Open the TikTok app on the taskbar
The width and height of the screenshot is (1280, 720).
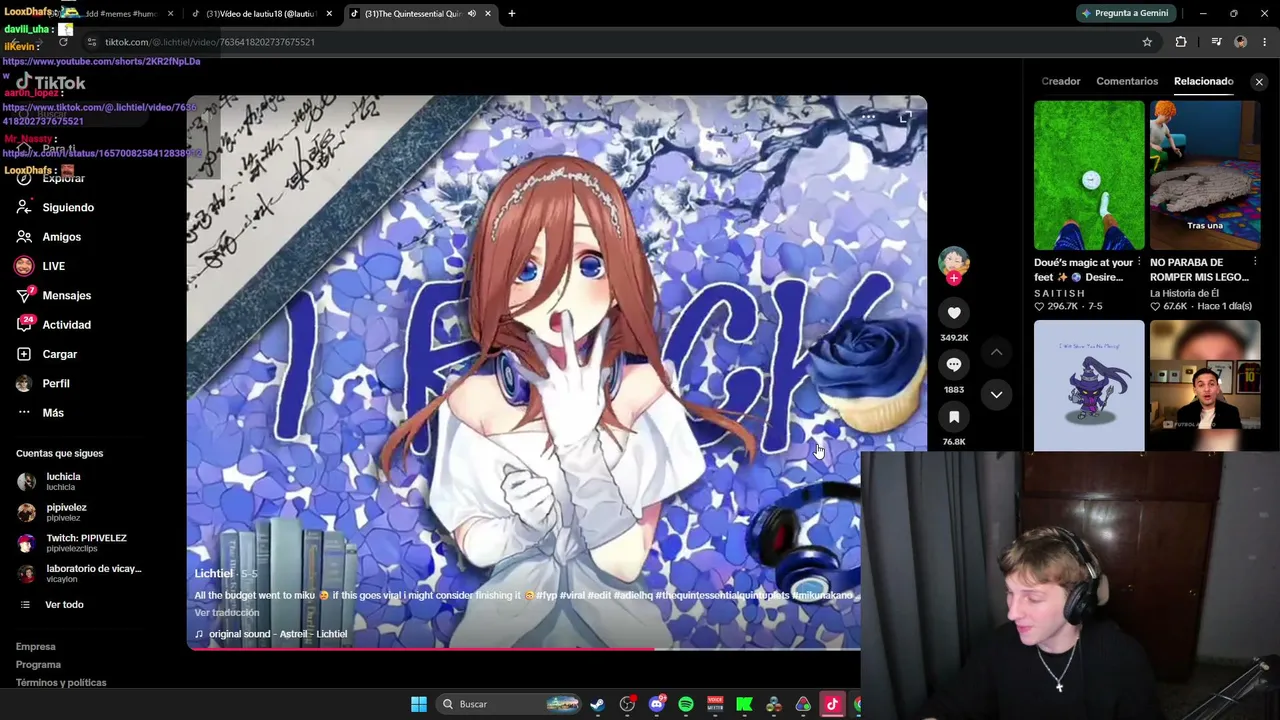click(832, 704)
